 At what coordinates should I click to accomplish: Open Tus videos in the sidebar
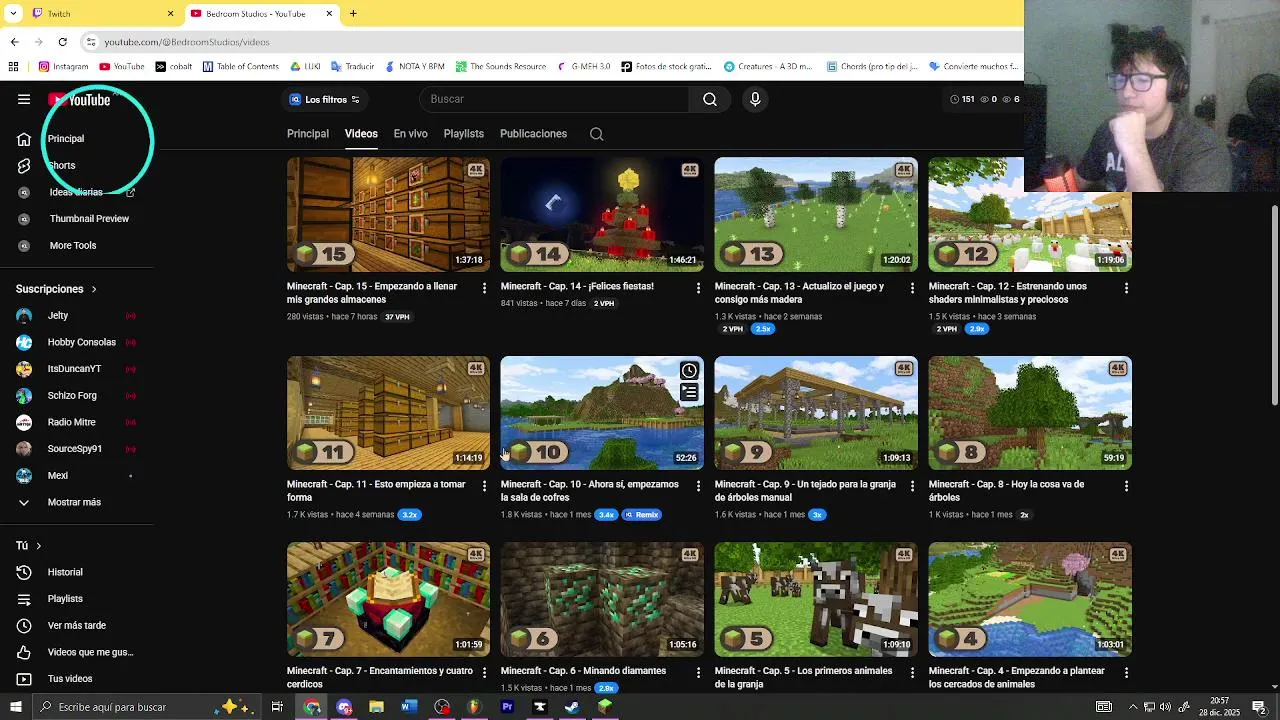[x=70, y=679]
